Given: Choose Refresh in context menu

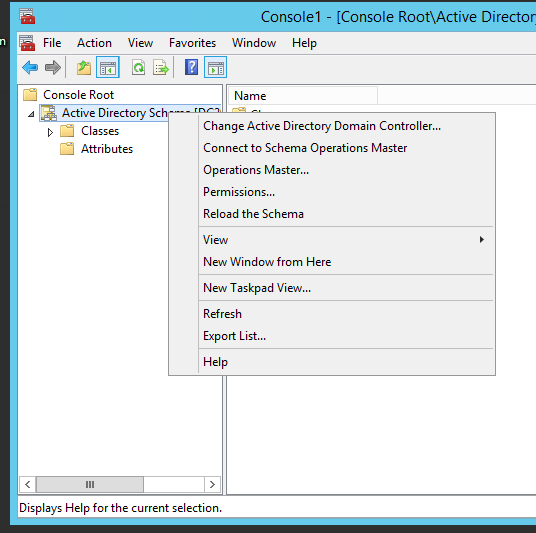Looking at the screenshot, I should tap(332, 314).
